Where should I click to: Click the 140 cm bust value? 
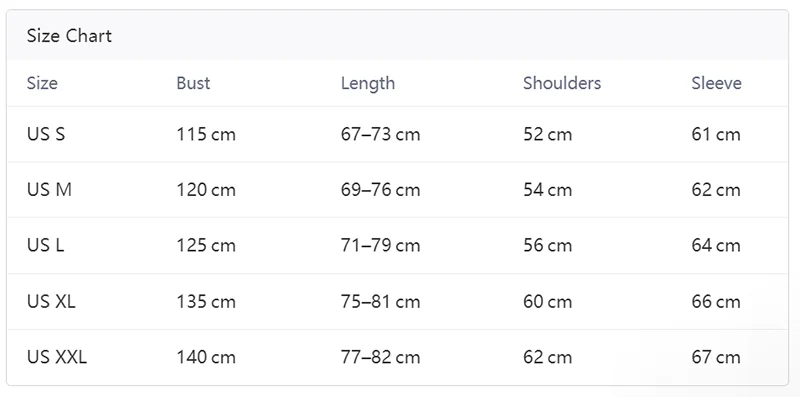click(206, 357)
